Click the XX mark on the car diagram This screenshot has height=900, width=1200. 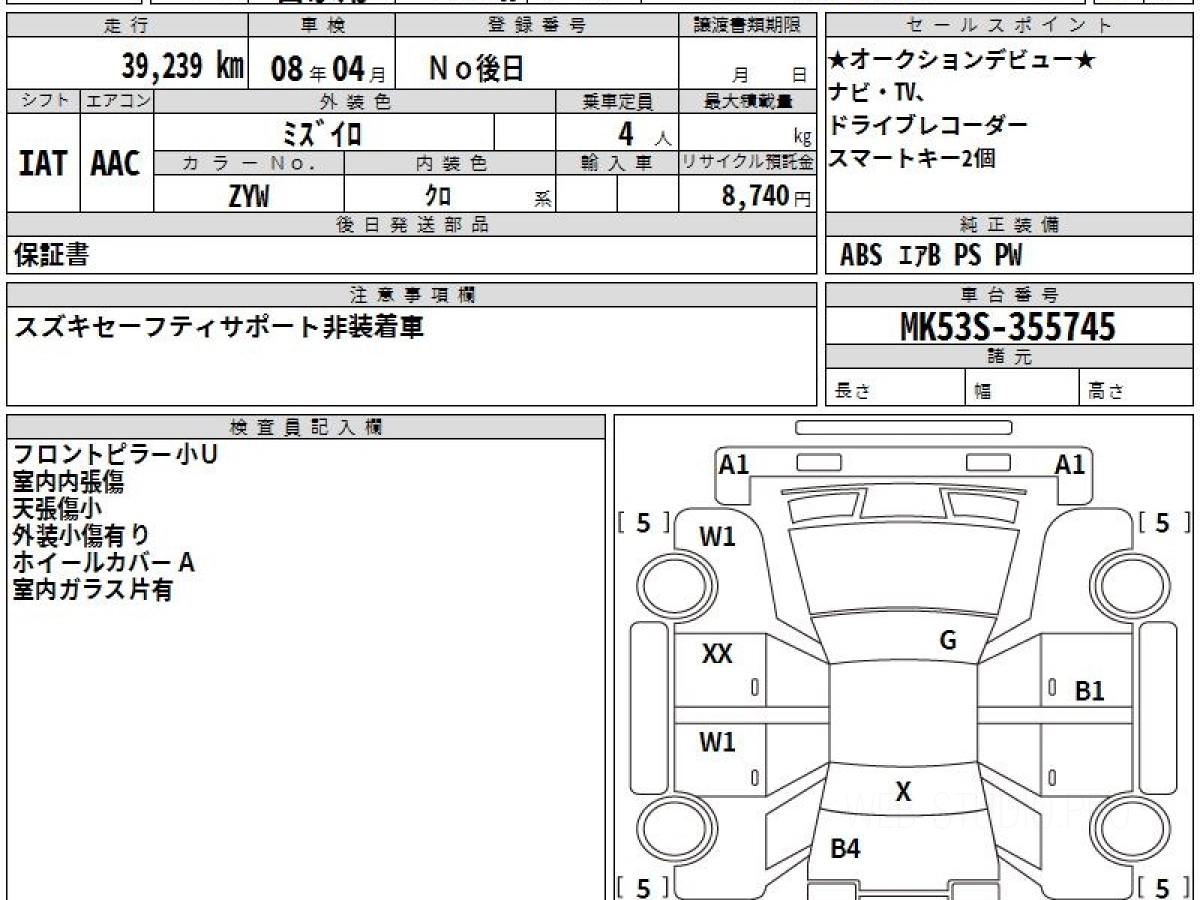(717, 654)
